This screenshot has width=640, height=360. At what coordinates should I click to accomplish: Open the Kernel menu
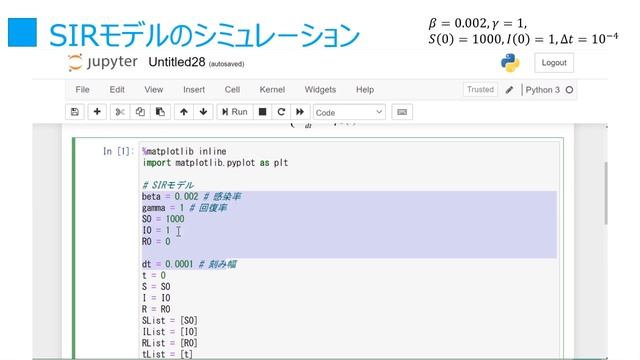tap(272, 90)
